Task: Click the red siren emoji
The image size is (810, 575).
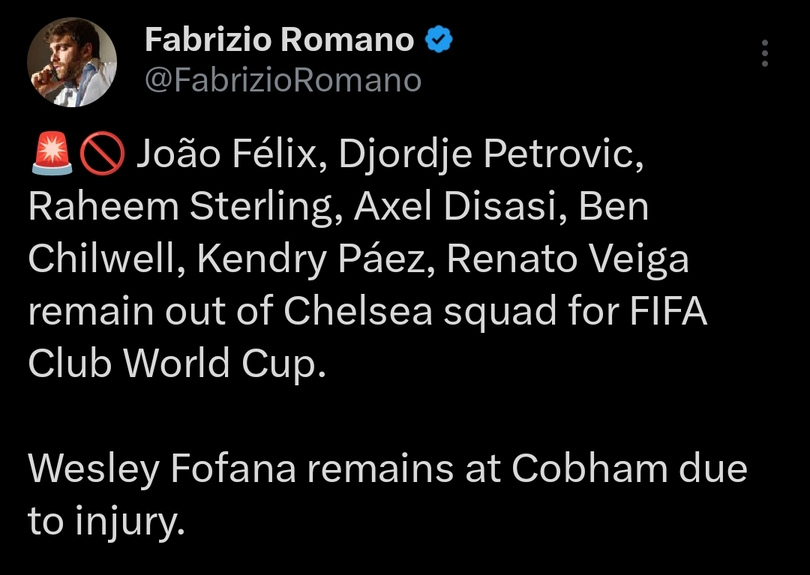Action: point(52,154)
